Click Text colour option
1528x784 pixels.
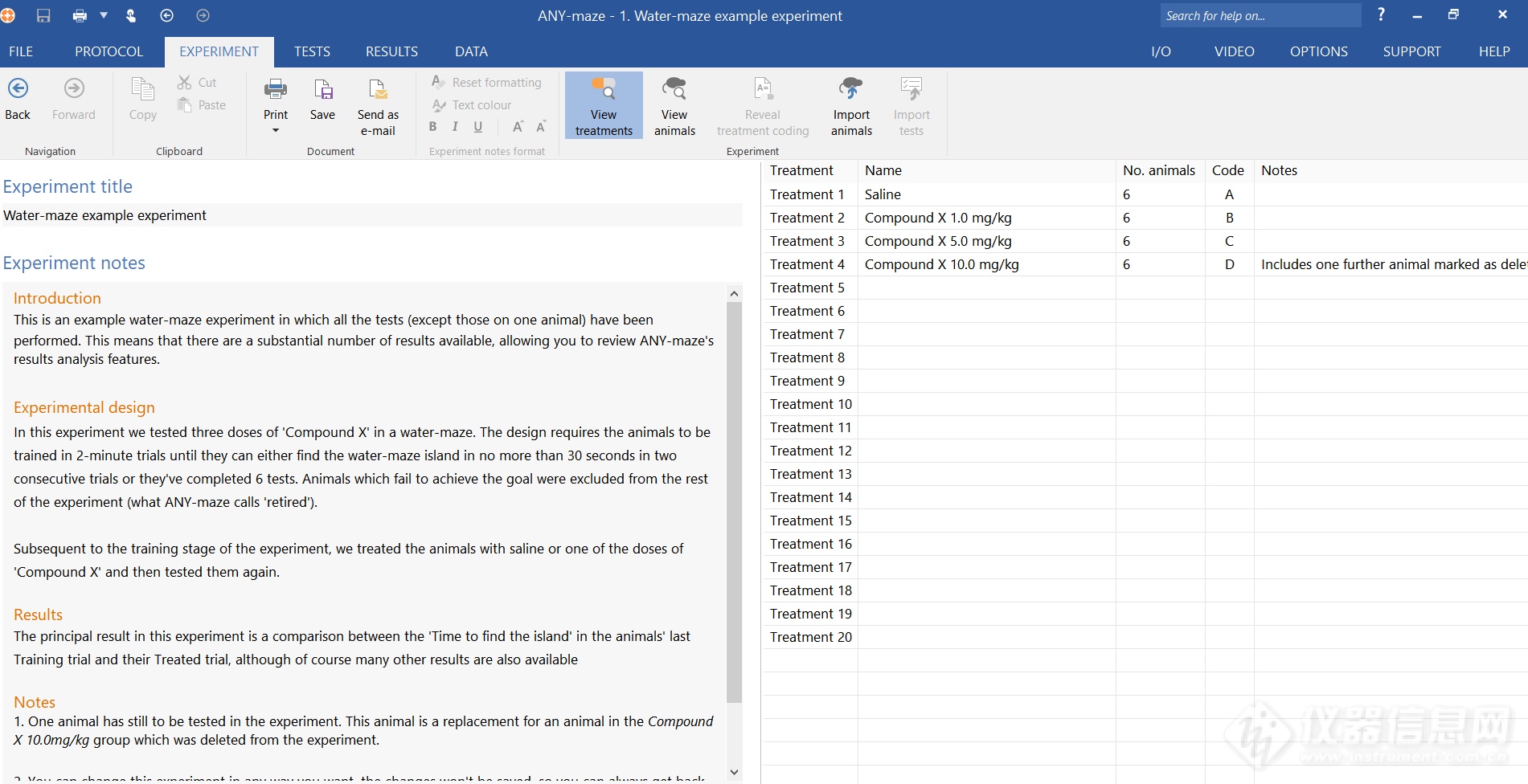point(472,104)
